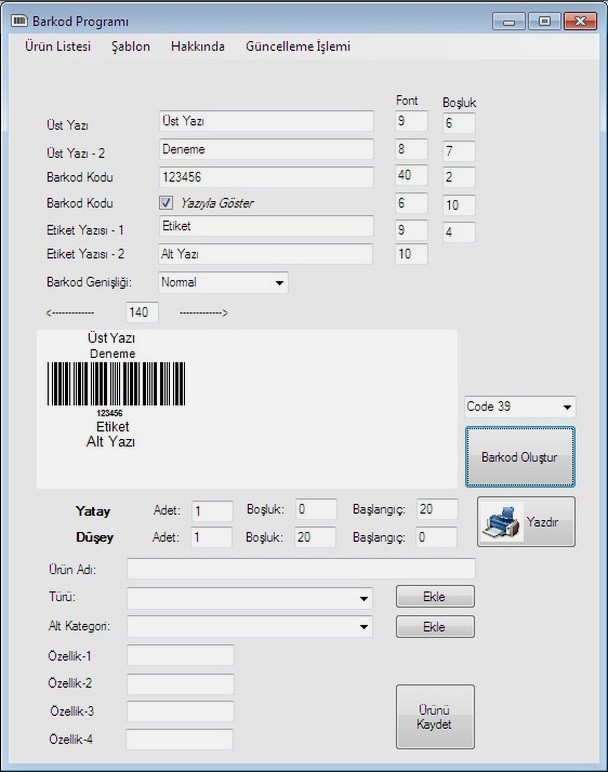Click the Ekle button next to Alt Kategori

pos(435,627)
